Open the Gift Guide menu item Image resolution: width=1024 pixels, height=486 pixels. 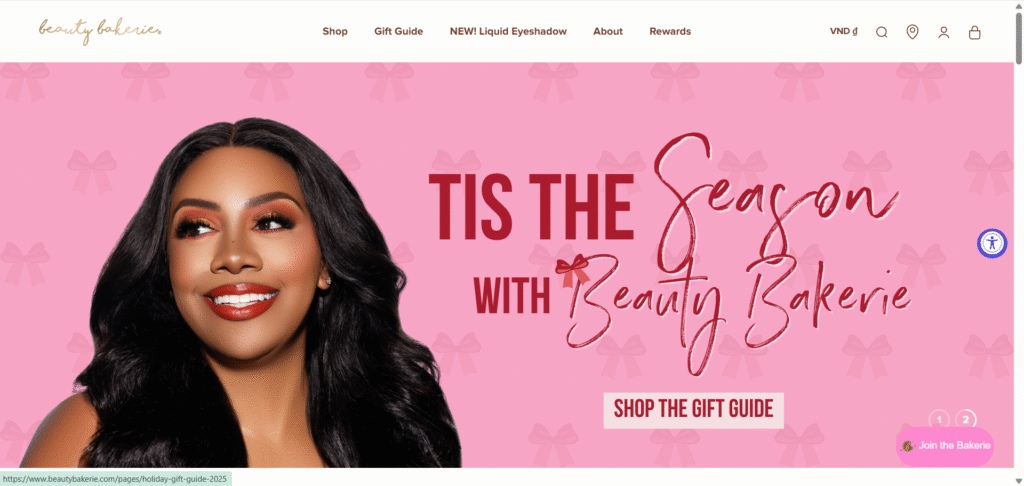[398, 31]
